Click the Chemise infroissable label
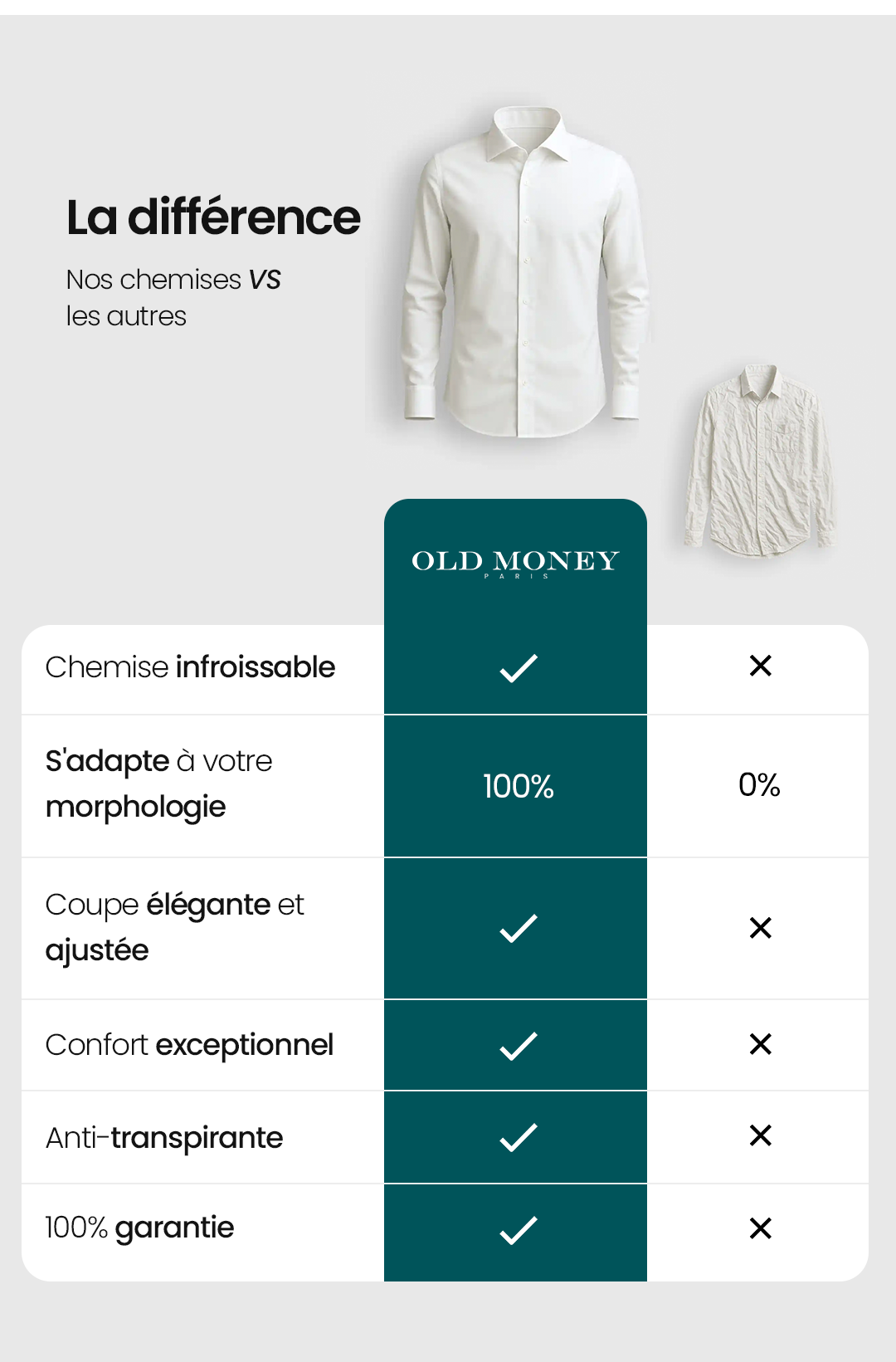Image resolution: width=896 pixels, height=1362 pixels. (x=190, y=667)
